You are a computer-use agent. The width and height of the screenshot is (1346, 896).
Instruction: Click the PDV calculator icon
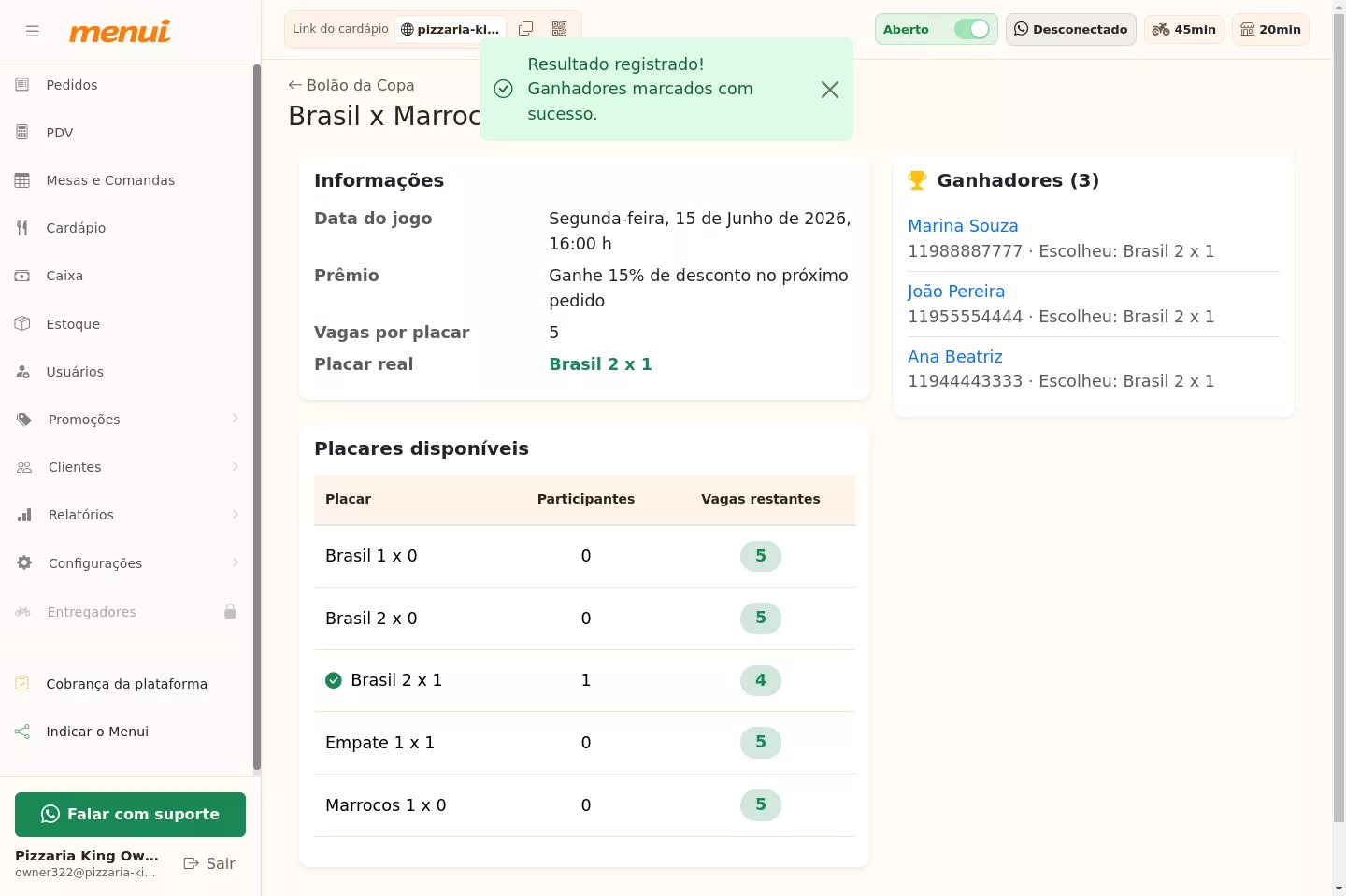pyautogui.click(x=22, y=133)
